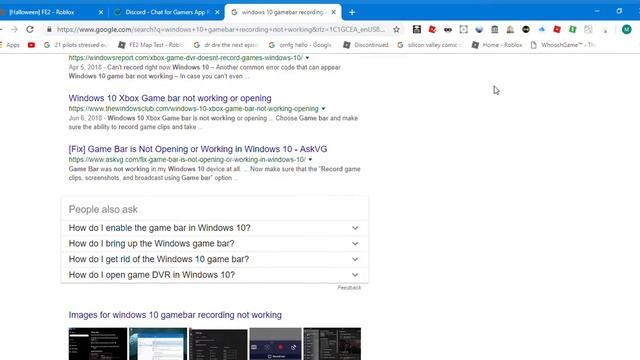640x360 pixels.
Task: Bookmark this page with the star icon
Action: tap(396, 29)
